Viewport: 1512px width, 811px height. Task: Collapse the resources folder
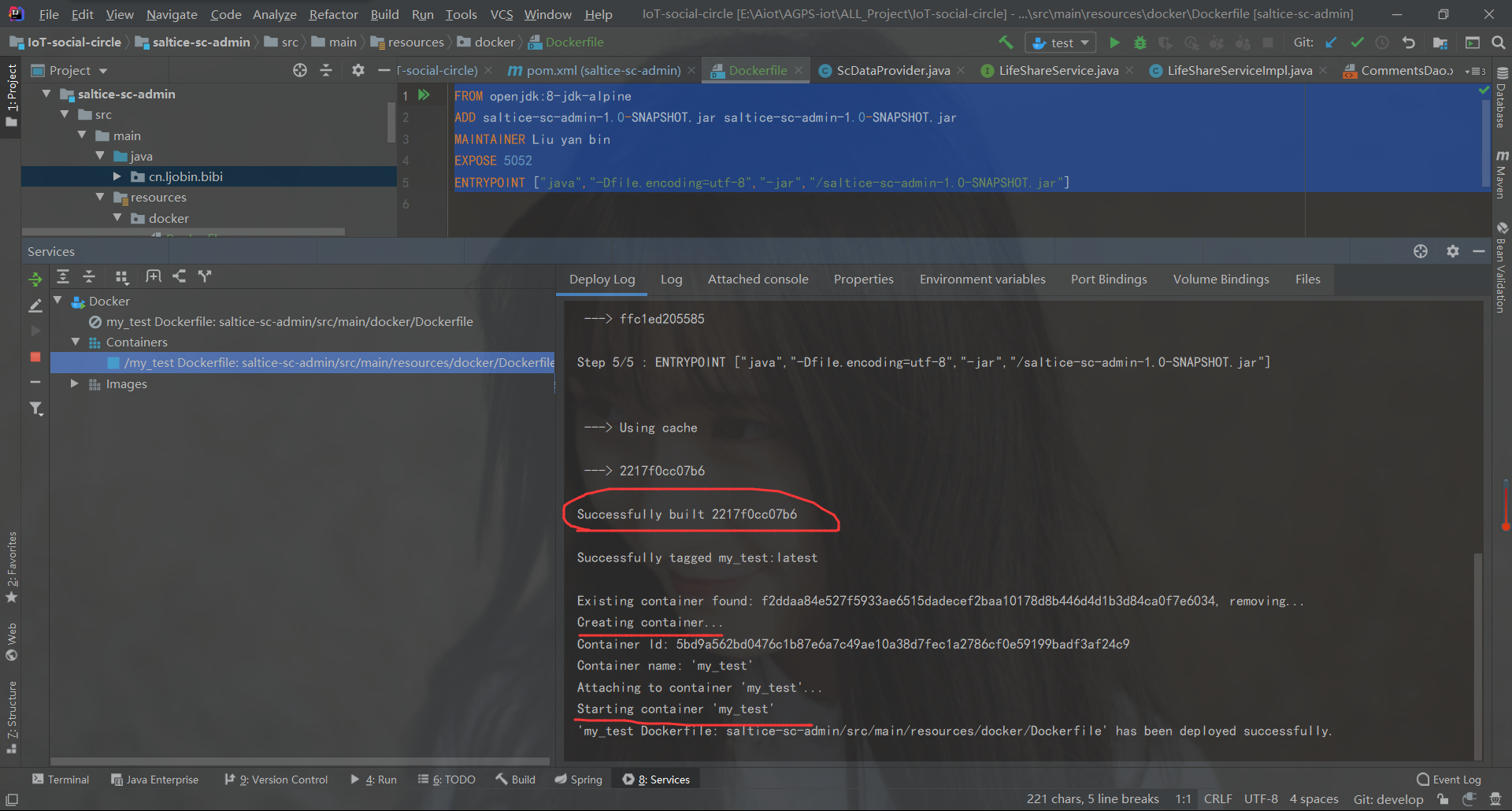pyautogui.click(x=100, y=197)
